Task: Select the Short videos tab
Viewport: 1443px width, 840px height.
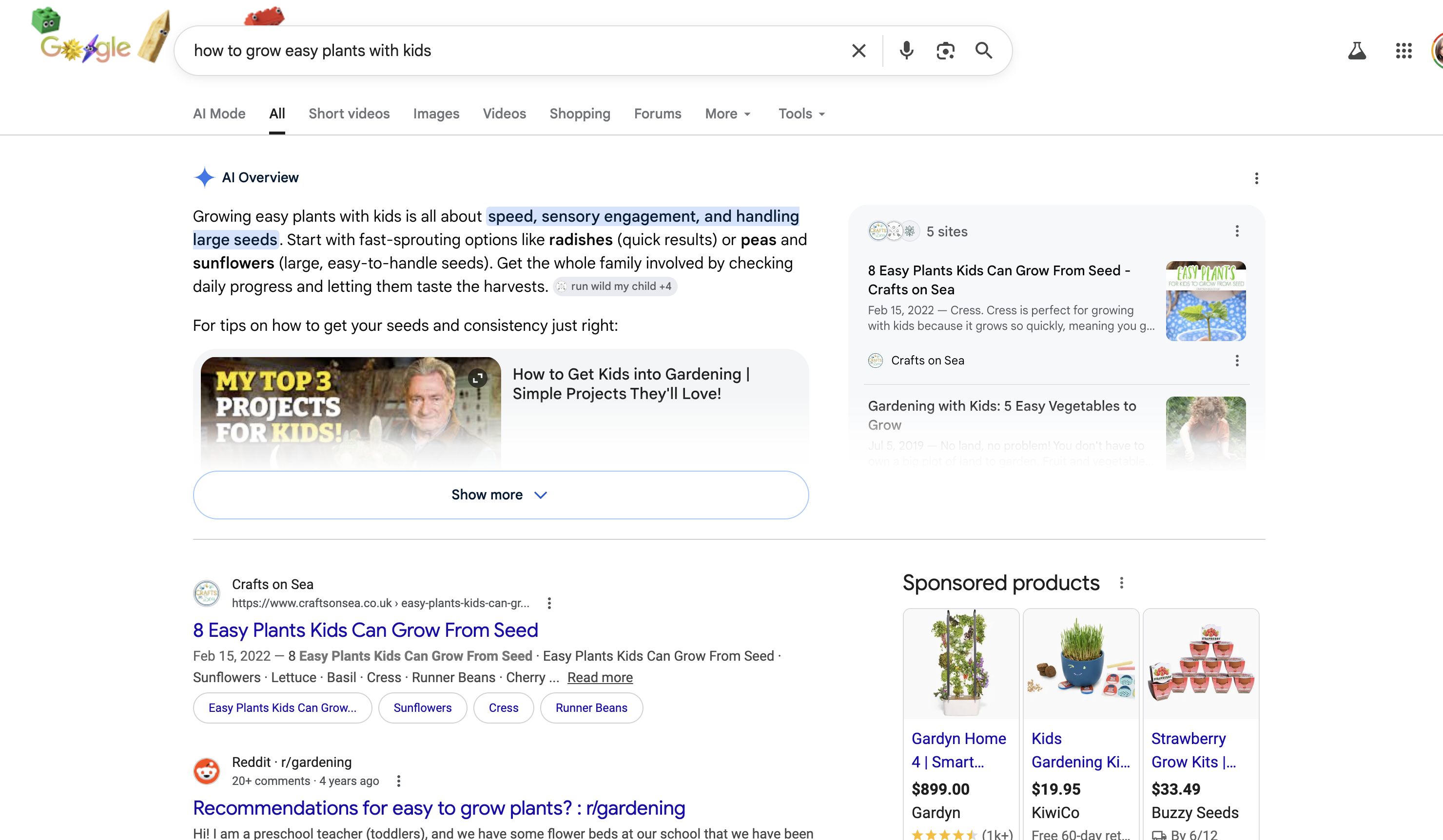Action: coord(350,114)
